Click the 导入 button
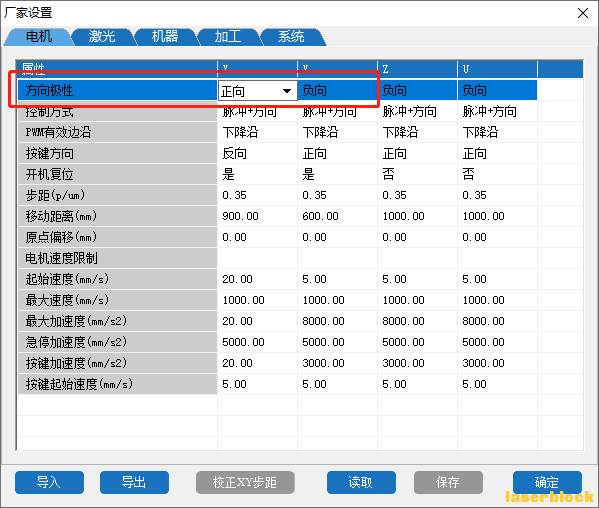599x508 pixels. point(49,482)
